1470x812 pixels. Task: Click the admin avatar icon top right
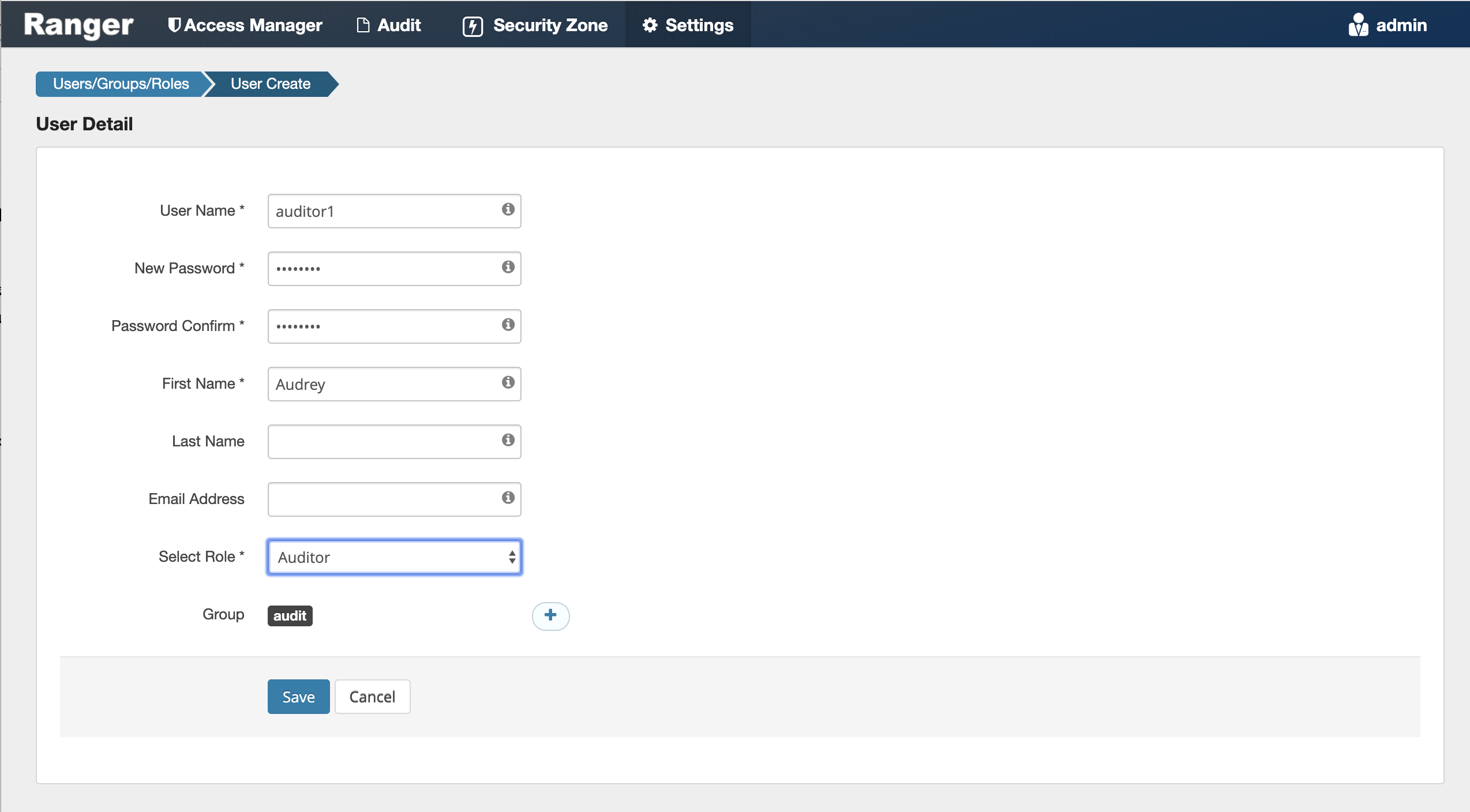click(1357, 24)
